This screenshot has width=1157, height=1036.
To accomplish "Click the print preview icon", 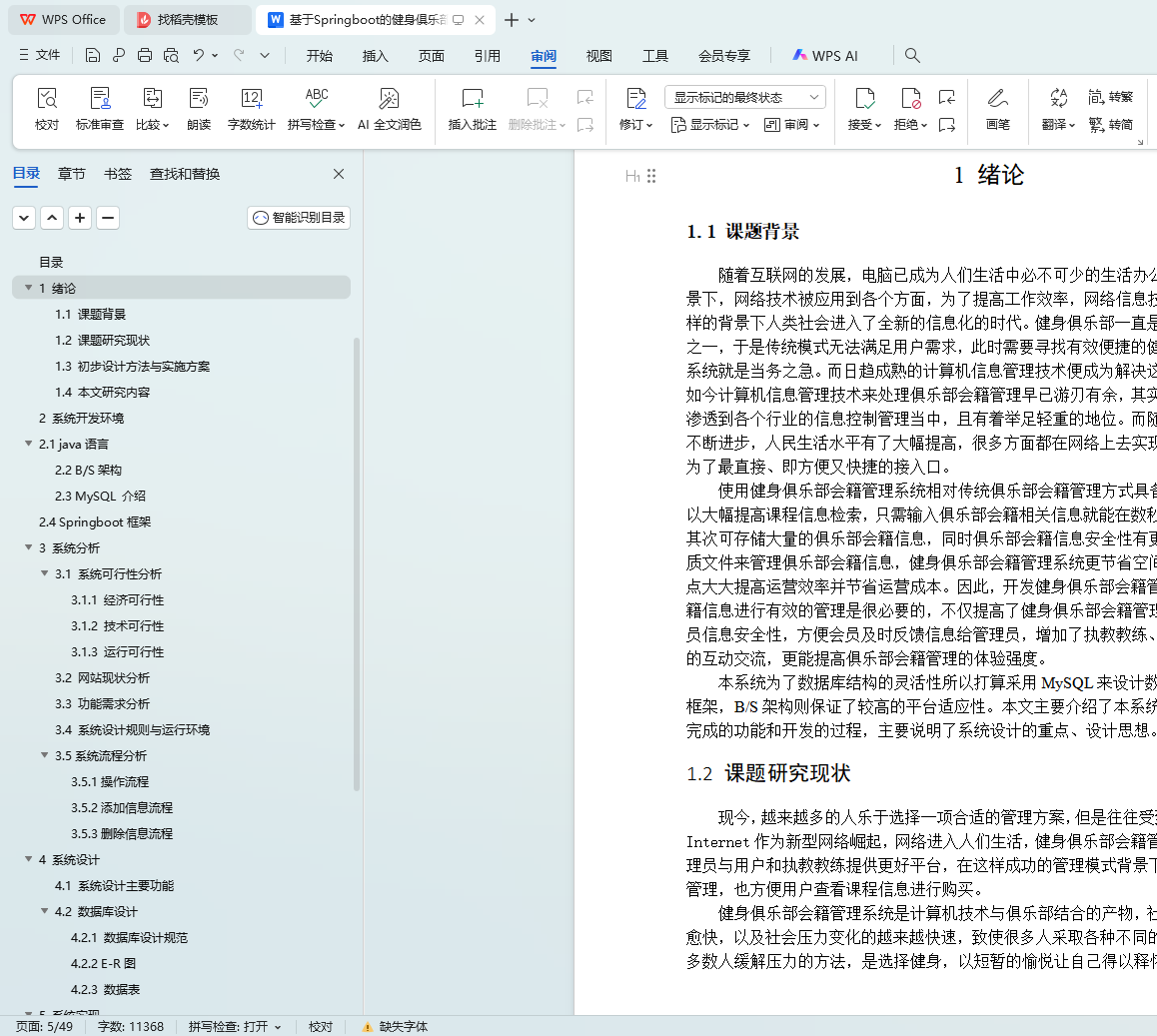I will coord(171,55).
